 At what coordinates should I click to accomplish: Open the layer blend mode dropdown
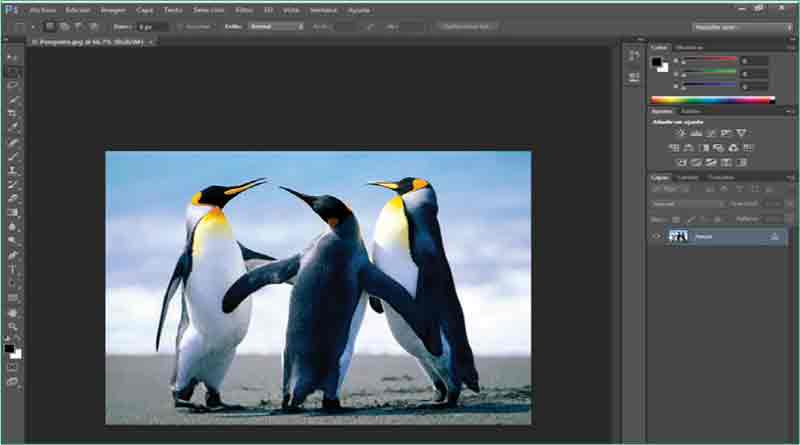687,204
